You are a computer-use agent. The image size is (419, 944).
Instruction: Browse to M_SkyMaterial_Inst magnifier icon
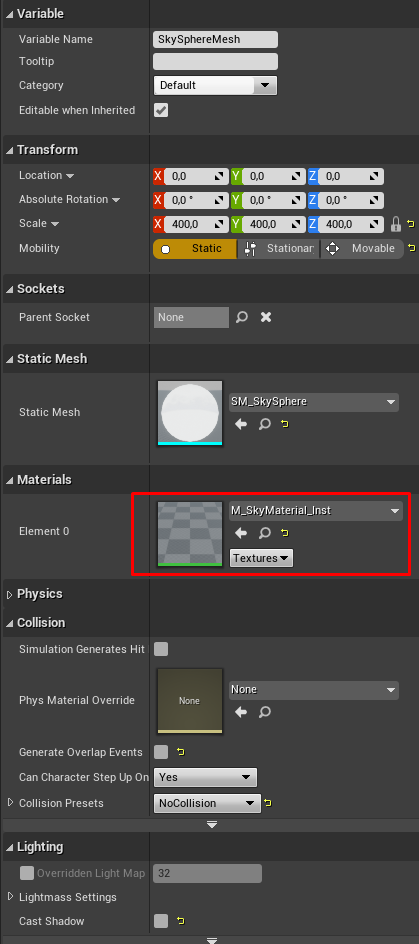click(265, 533)
